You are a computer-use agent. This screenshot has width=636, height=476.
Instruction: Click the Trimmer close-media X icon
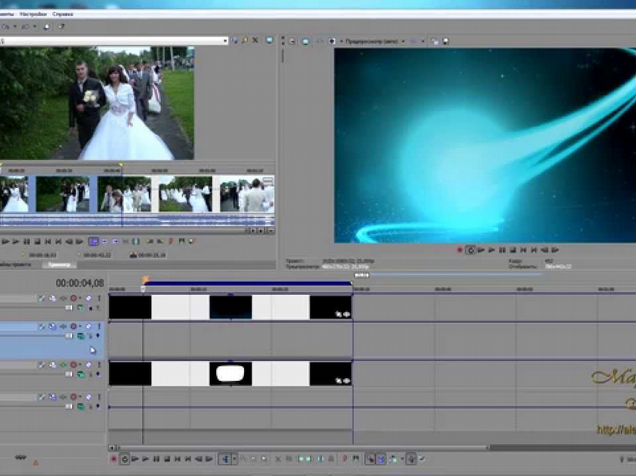pos(255,40)
